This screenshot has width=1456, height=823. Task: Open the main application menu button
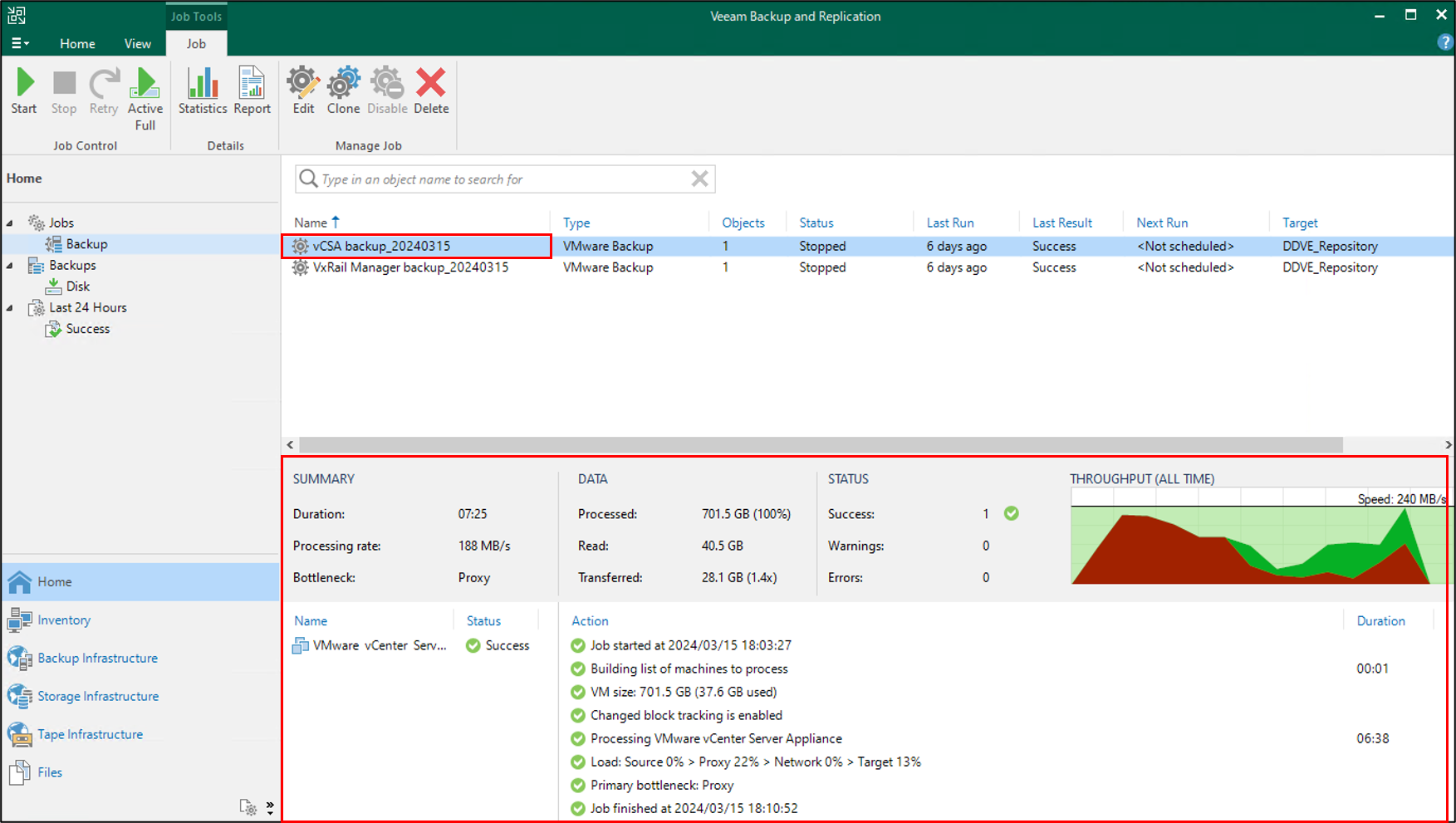(20, 43)
